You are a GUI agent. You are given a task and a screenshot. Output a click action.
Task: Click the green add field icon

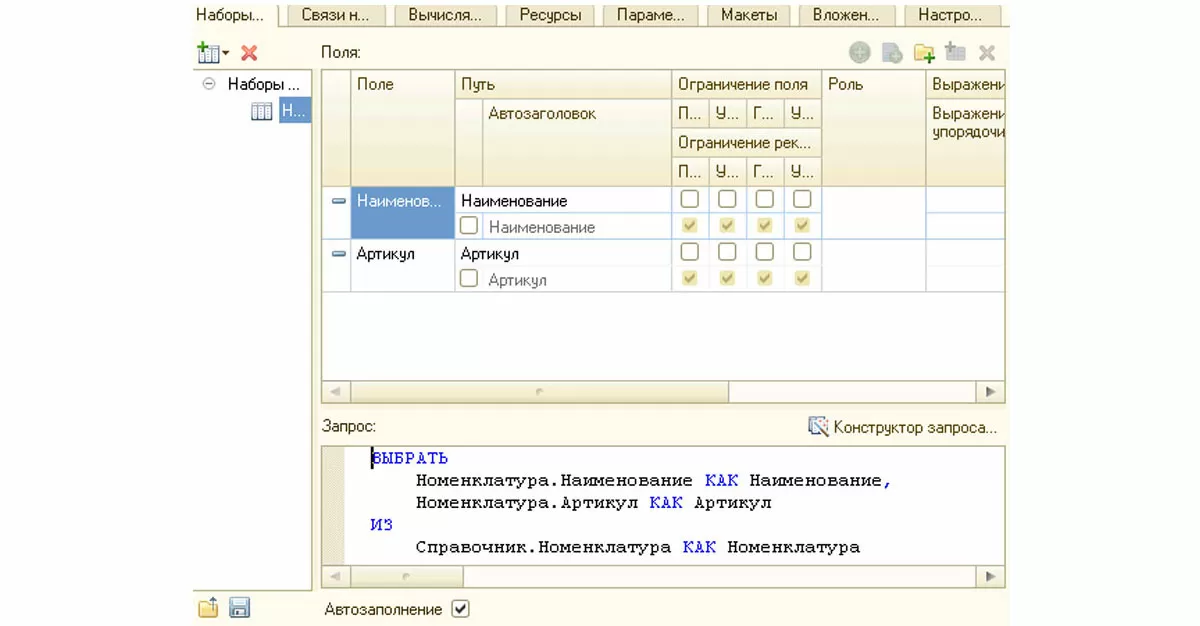859,53
